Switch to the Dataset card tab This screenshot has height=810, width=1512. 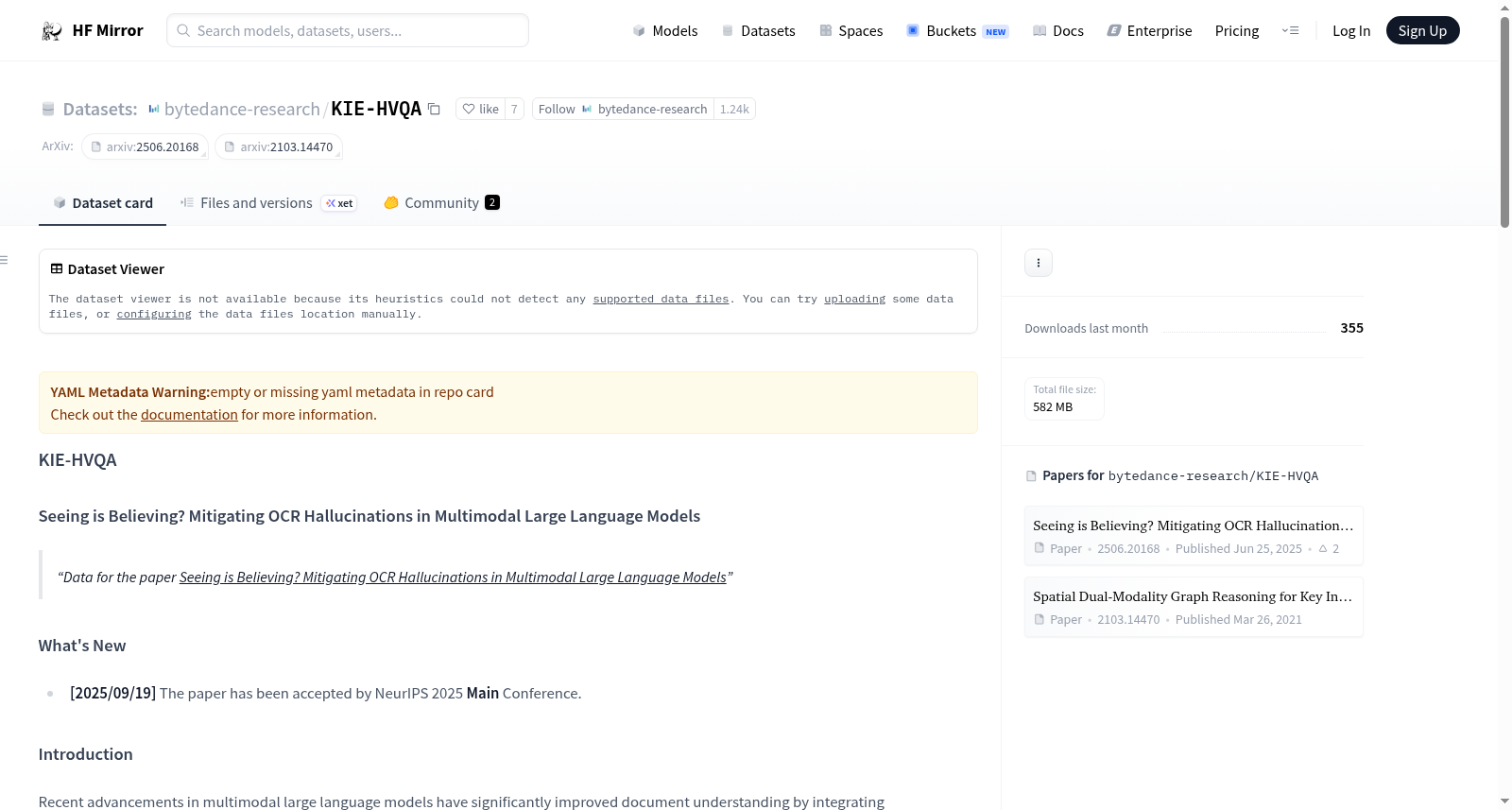pos(102,203)
